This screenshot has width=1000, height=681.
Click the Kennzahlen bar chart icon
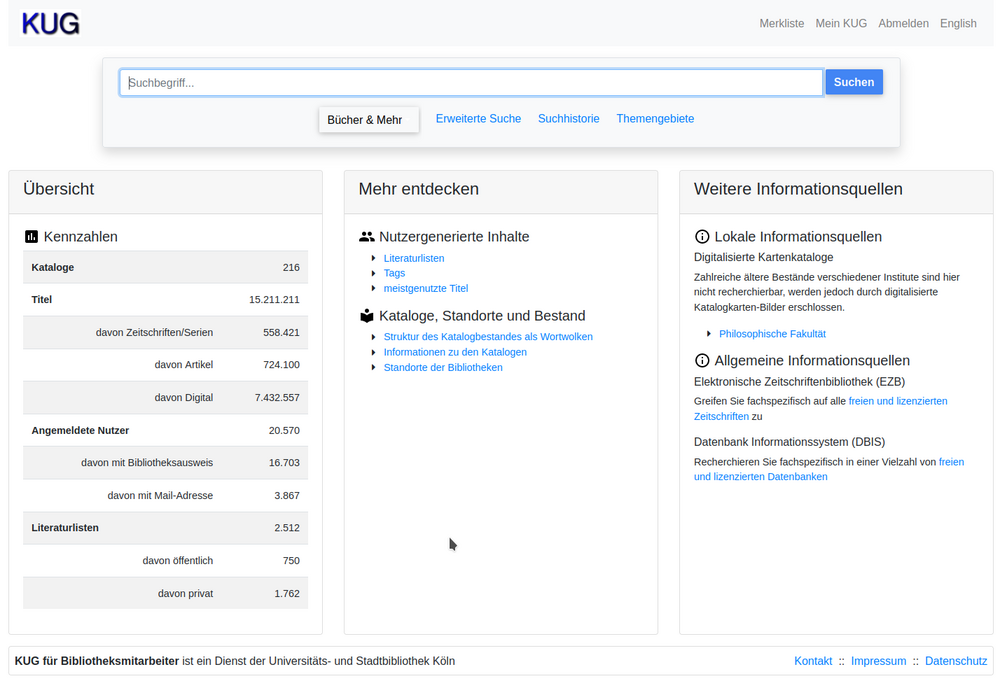pos(31,237)
